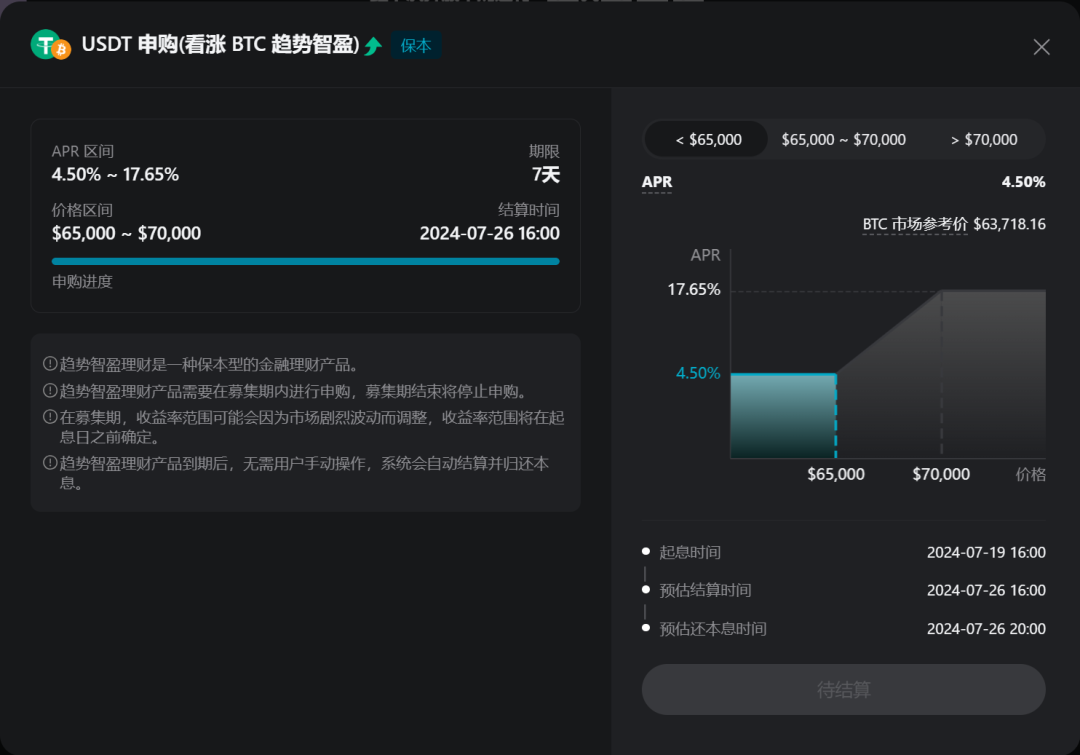Viewport: 1080px width, 755px height.
Task: Switch to the $65,000 ~ $70,000 range tab
Action: point(843,139)
